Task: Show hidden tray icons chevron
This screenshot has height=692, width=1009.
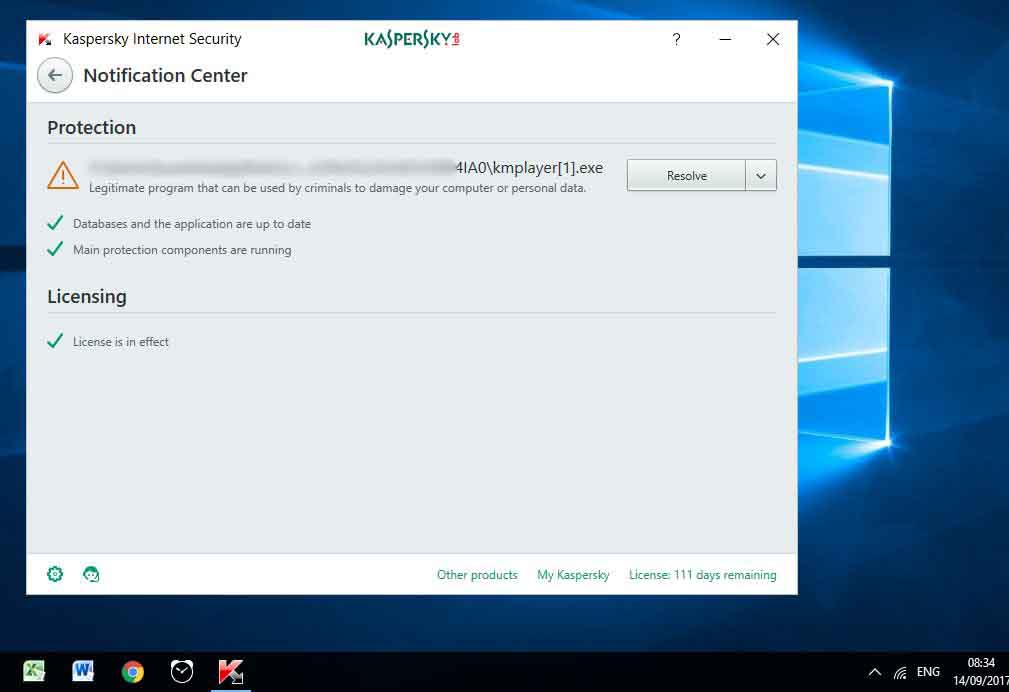Action: point(875,672)
